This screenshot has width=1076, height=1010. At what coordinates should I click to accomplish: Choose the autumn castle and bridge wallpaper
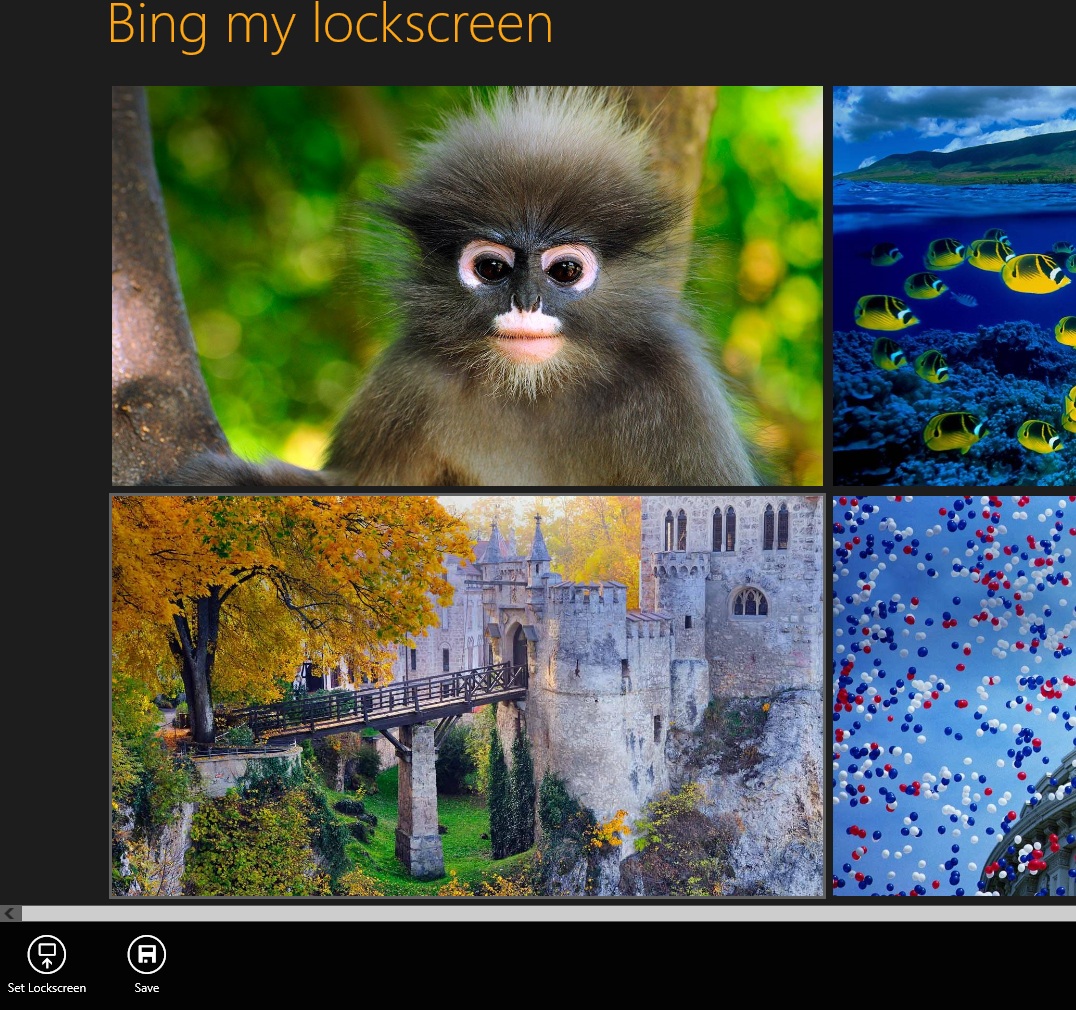click(467, 696)
